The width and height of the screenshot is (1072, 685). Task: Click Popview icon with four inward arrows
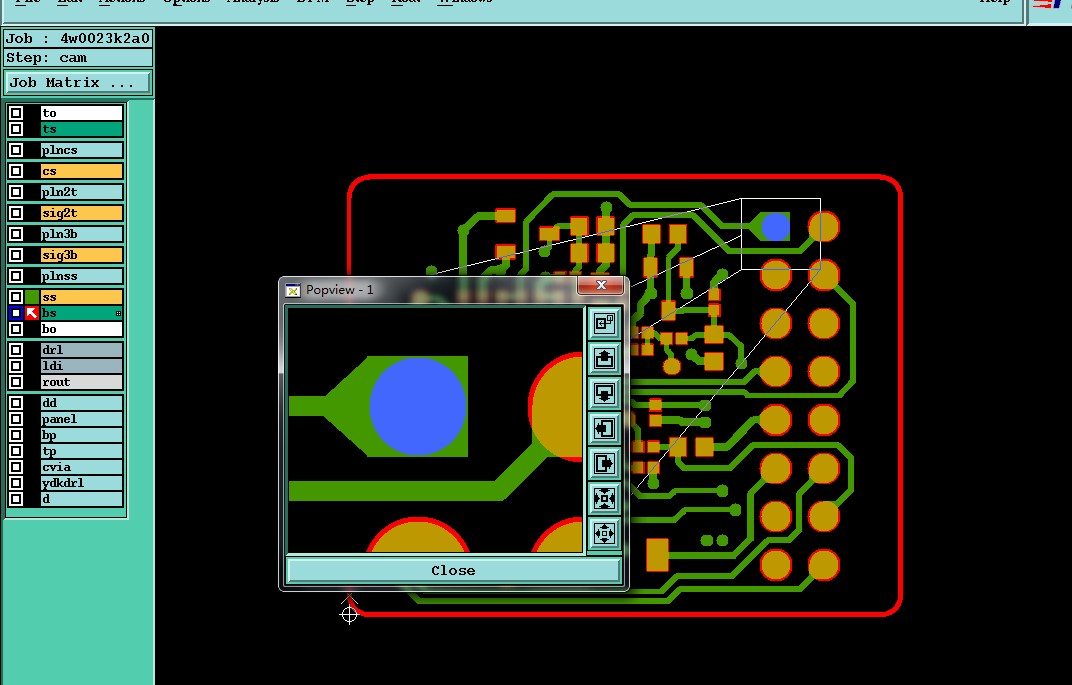coord(604,498)
